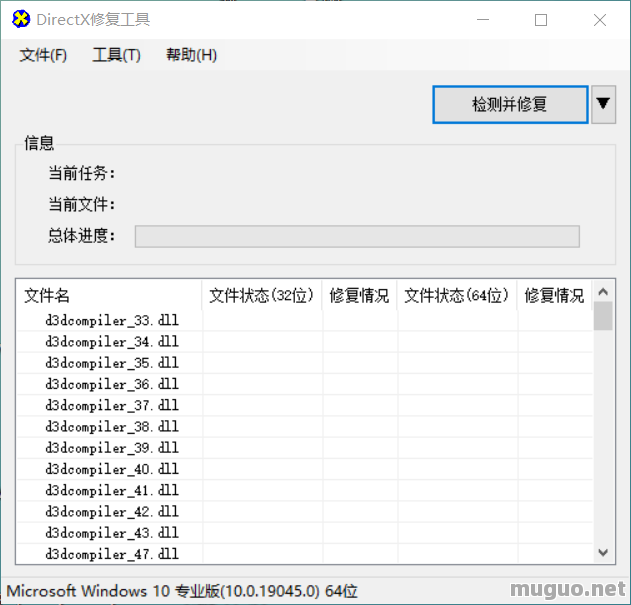The width and height of the screenshot is (631, 605).
Task: Select d3dcompiler_38.dll row
Action: (305, 427)
